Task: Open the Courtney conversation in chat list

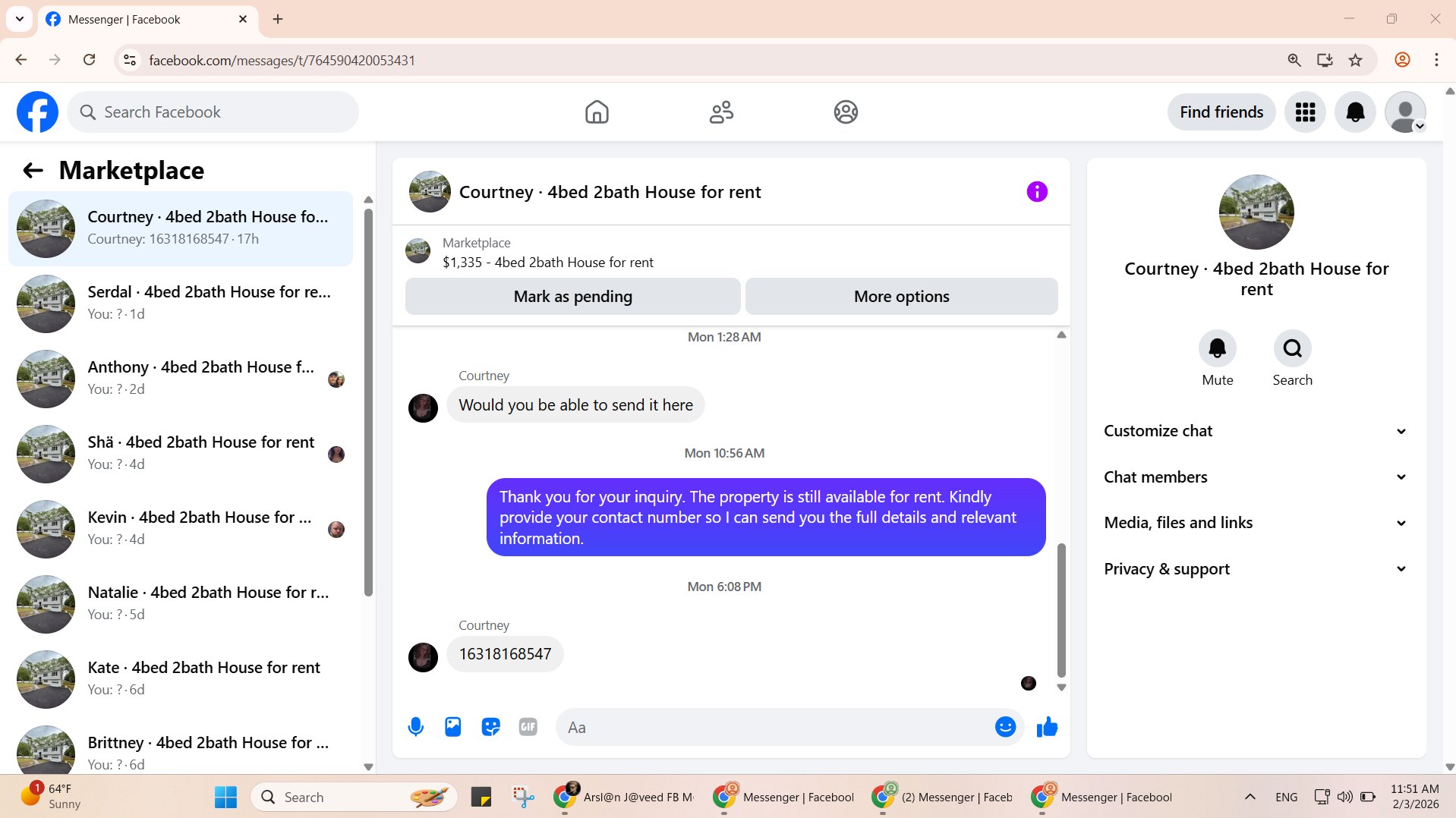Action: pyautogui.click(x=181, y=228)
